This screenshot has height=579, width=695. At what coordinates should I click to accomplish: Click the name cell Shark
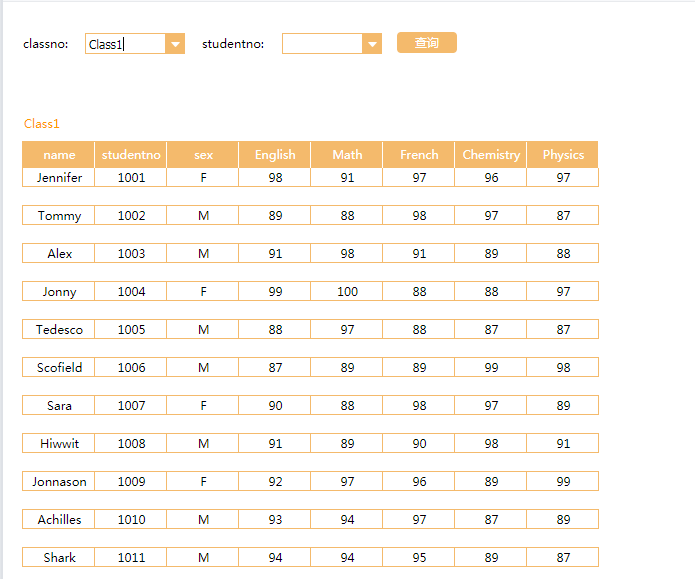pyautogui.click(x=59, y=557)
